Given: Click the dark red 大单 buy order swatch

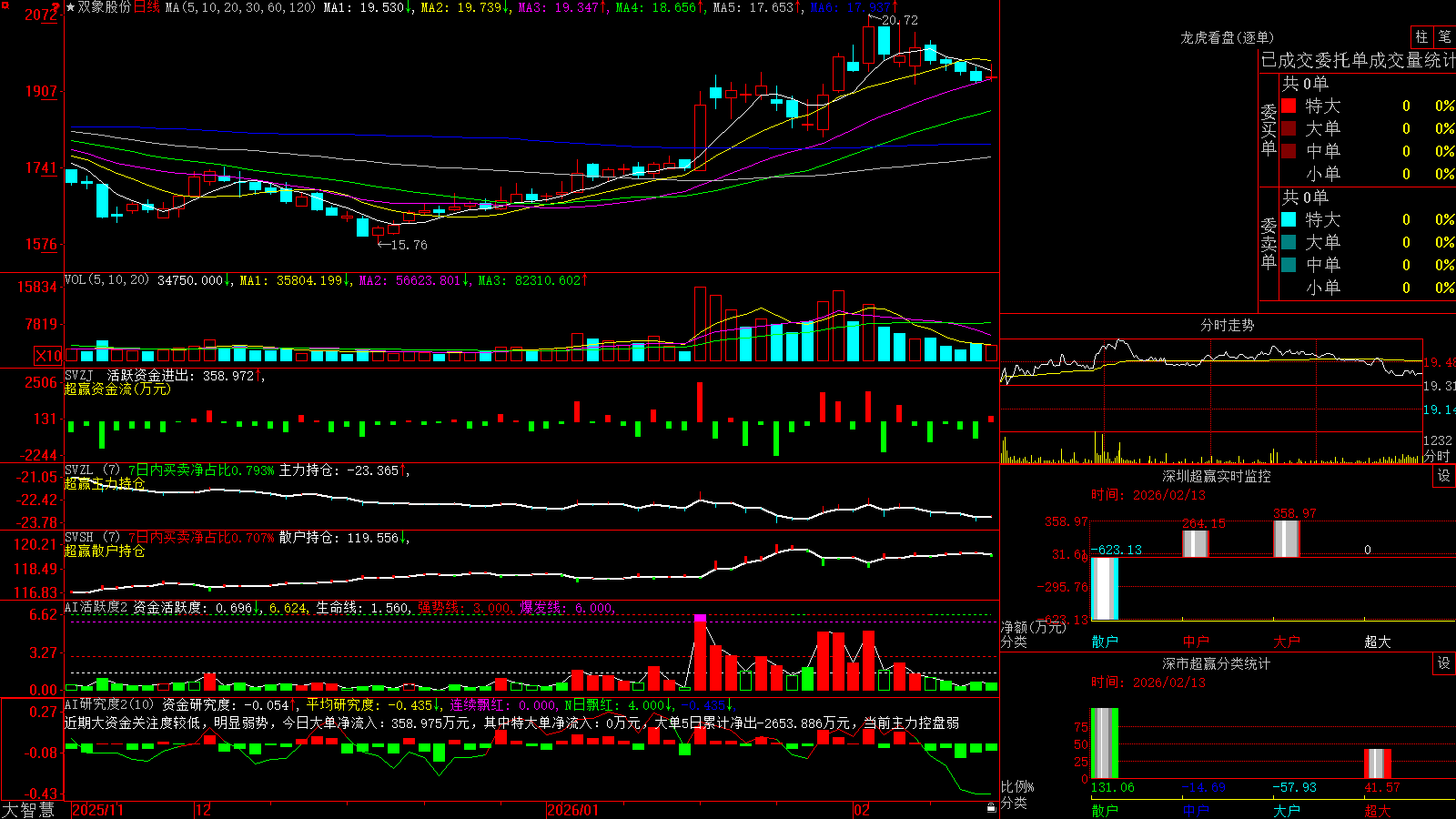Looking at the screenshot, I should pyautogui.click(x=1289, y=128).
